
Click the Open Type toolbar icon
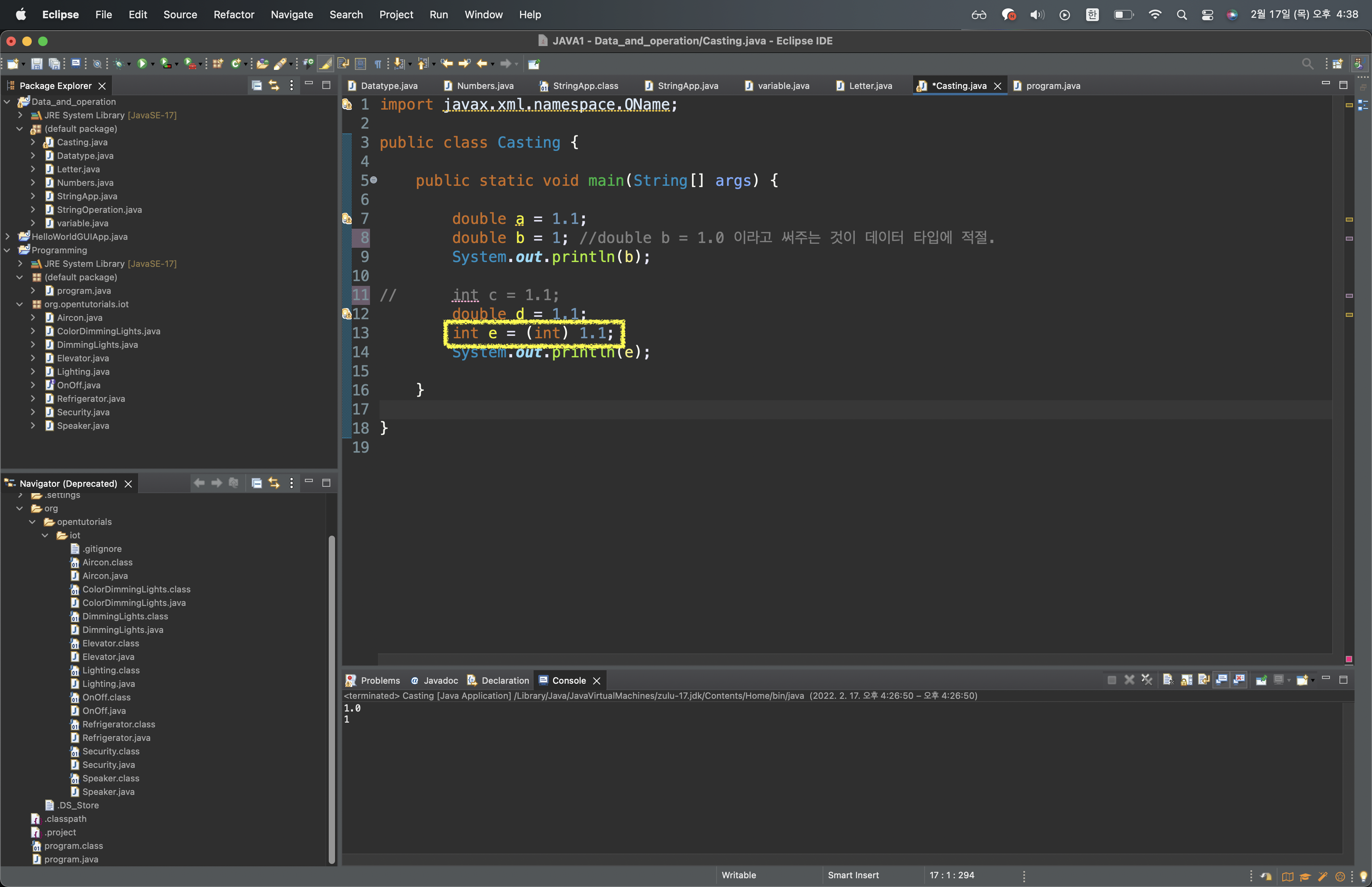pos(262,64)
